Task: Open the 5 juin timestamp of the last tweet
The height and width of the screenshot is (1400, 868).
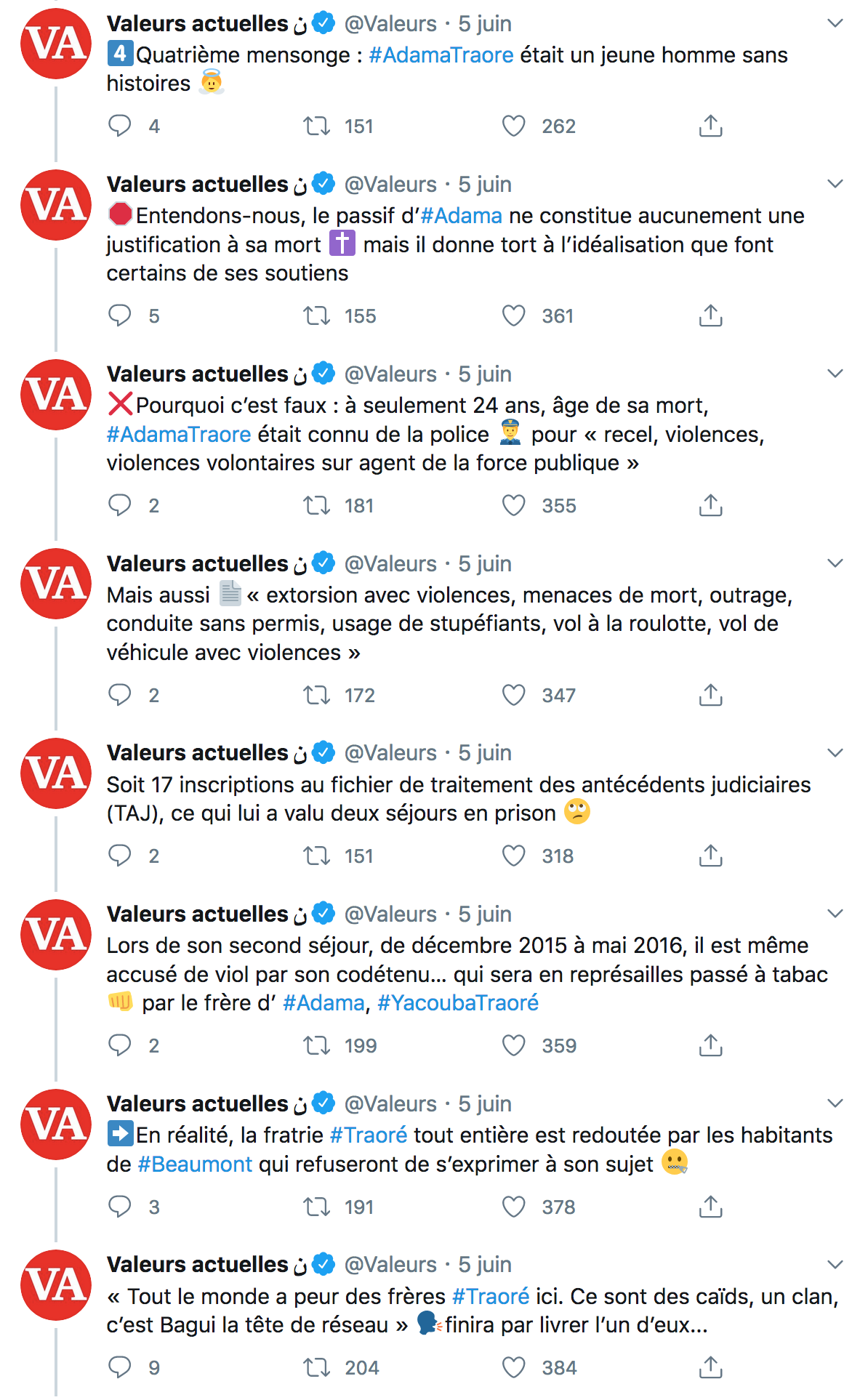Action: (x=485, y=1264)
